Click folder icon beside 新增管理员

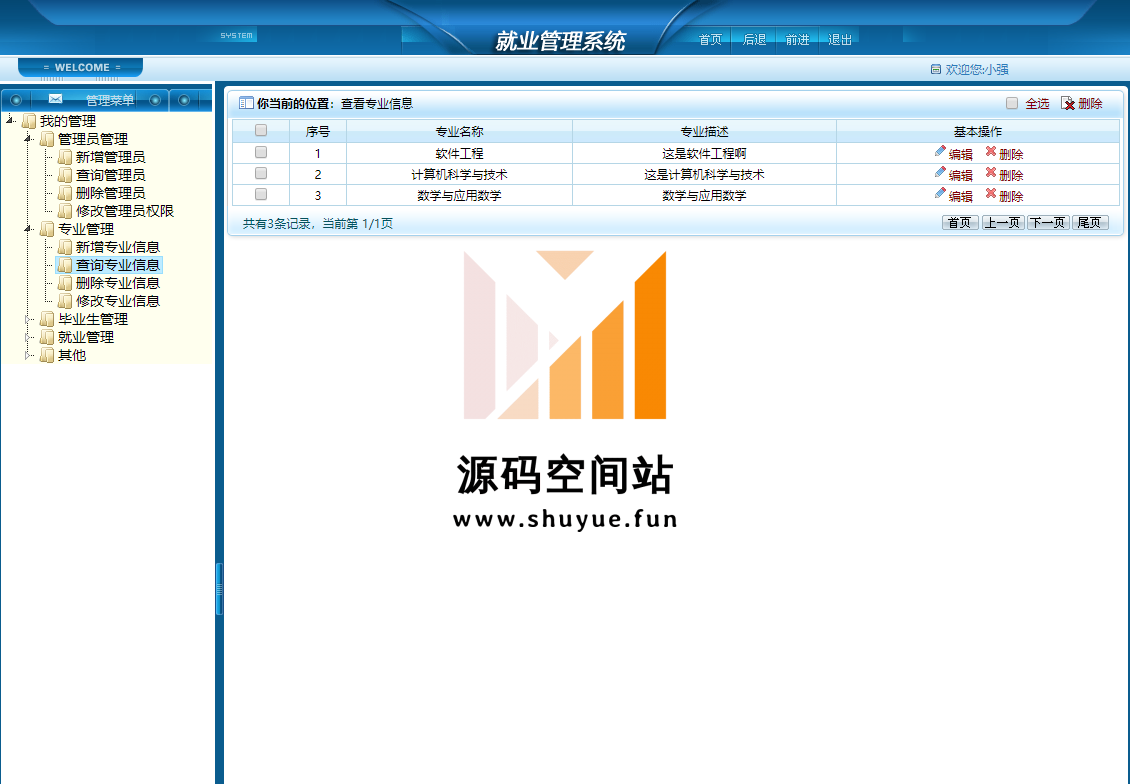click(65, 157)
